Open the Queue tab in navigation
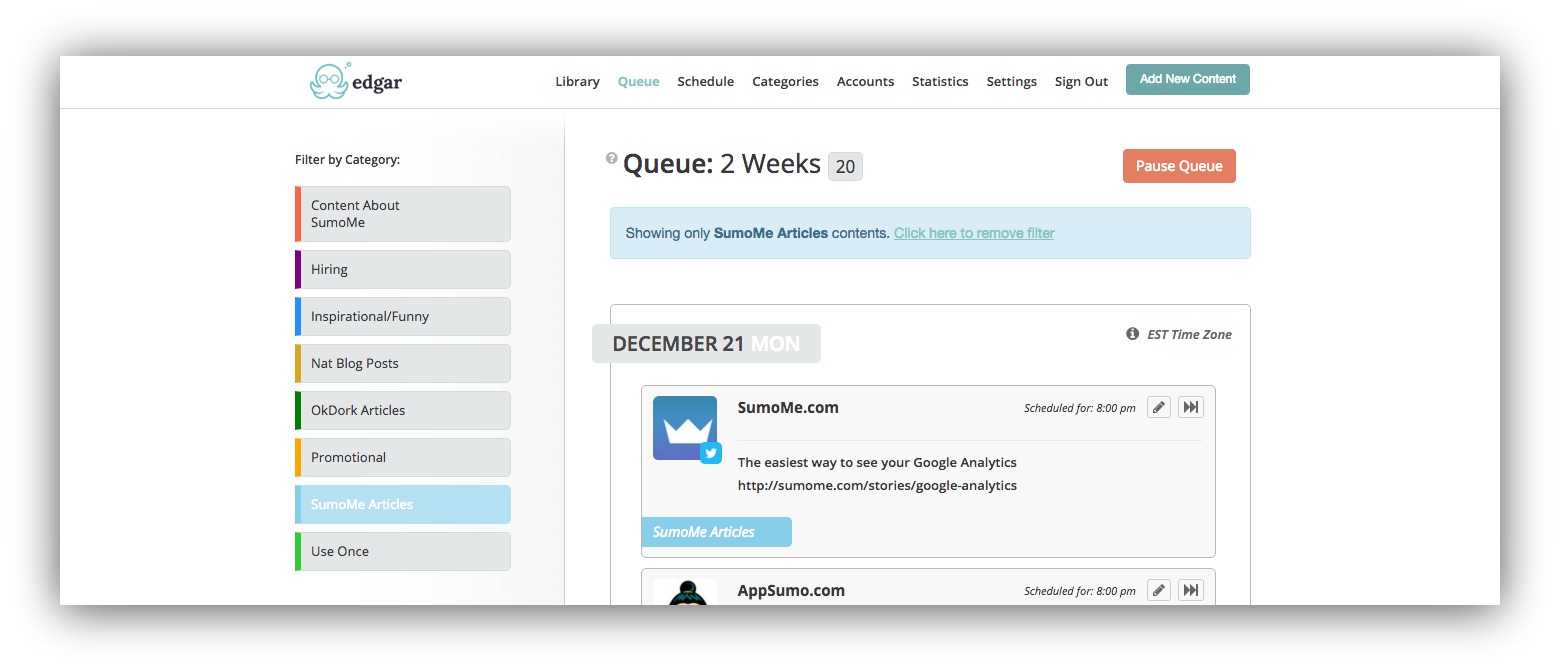The width and height of the screenshot is (1560, 669). 638,82
